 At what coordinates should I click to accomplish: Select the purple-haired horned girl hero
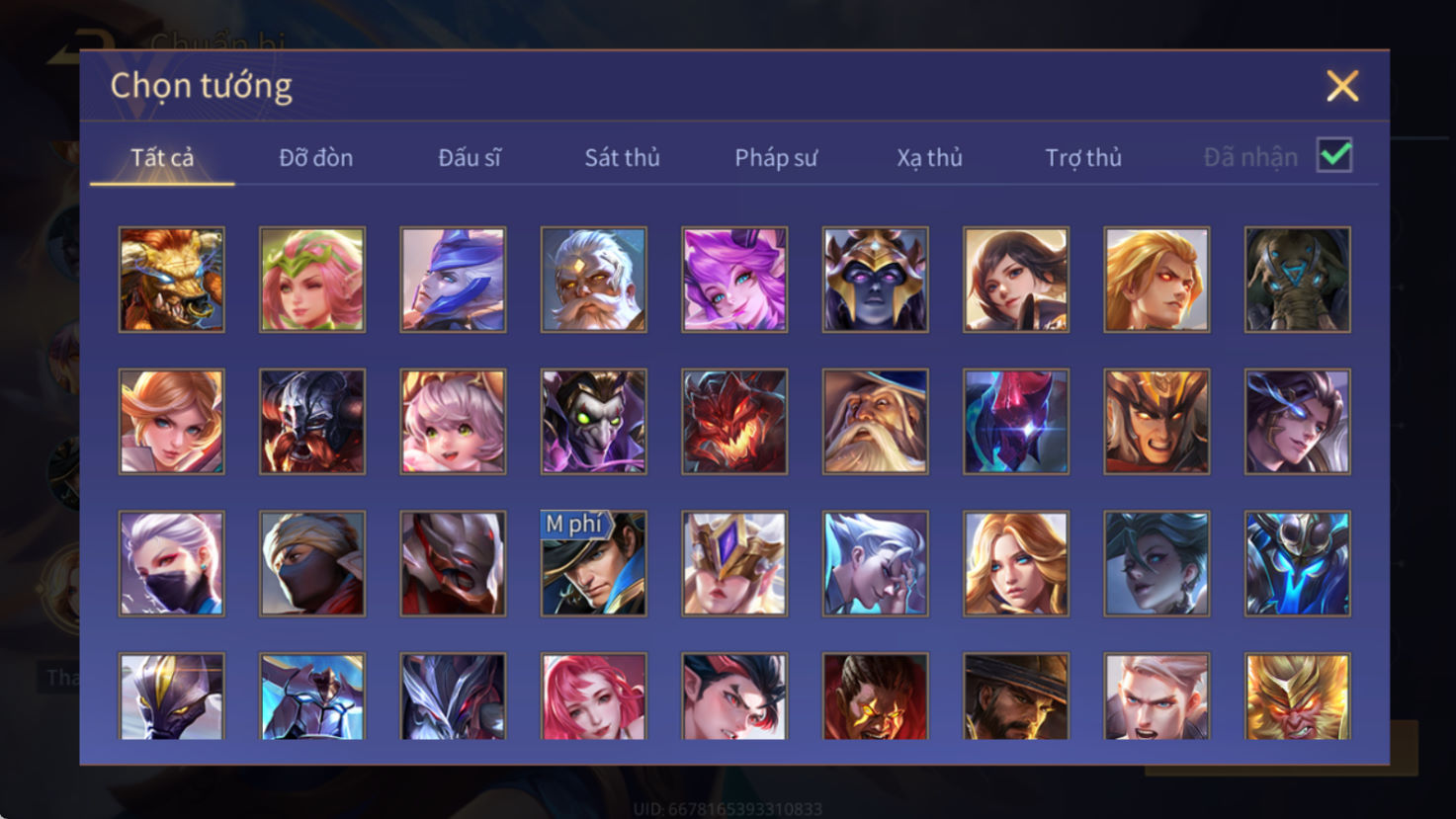point(734,280)
